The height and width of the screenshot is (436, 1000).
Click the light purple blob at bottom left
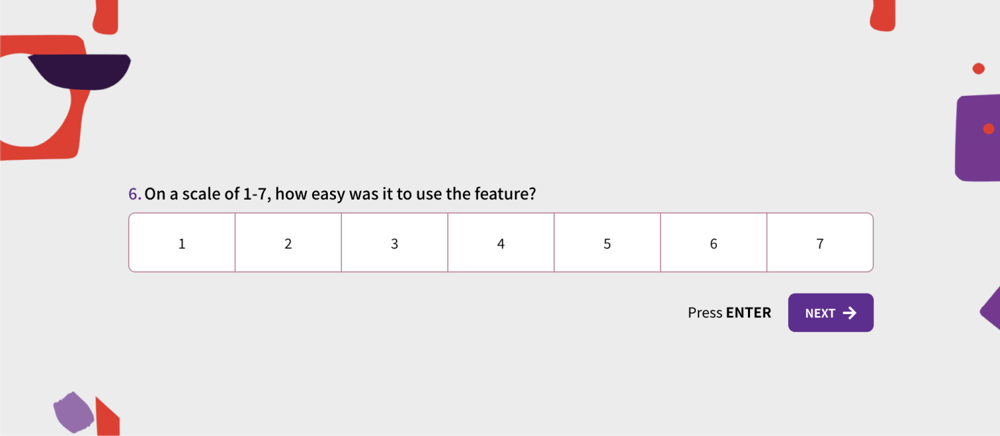coord(74,412)
